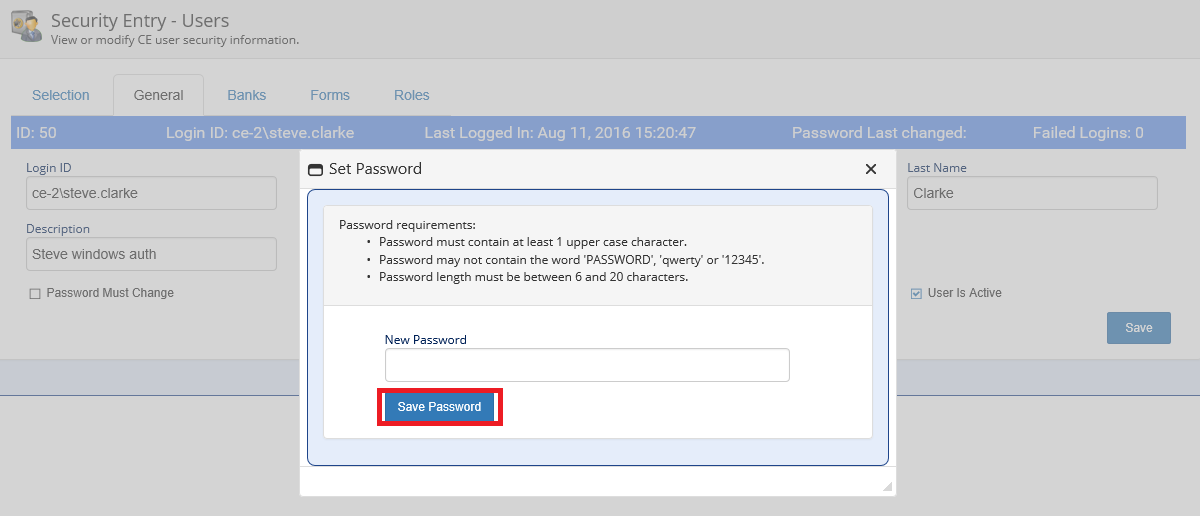Open the Banks tab
Viewport: 1200px width, 516px height.
247,95
